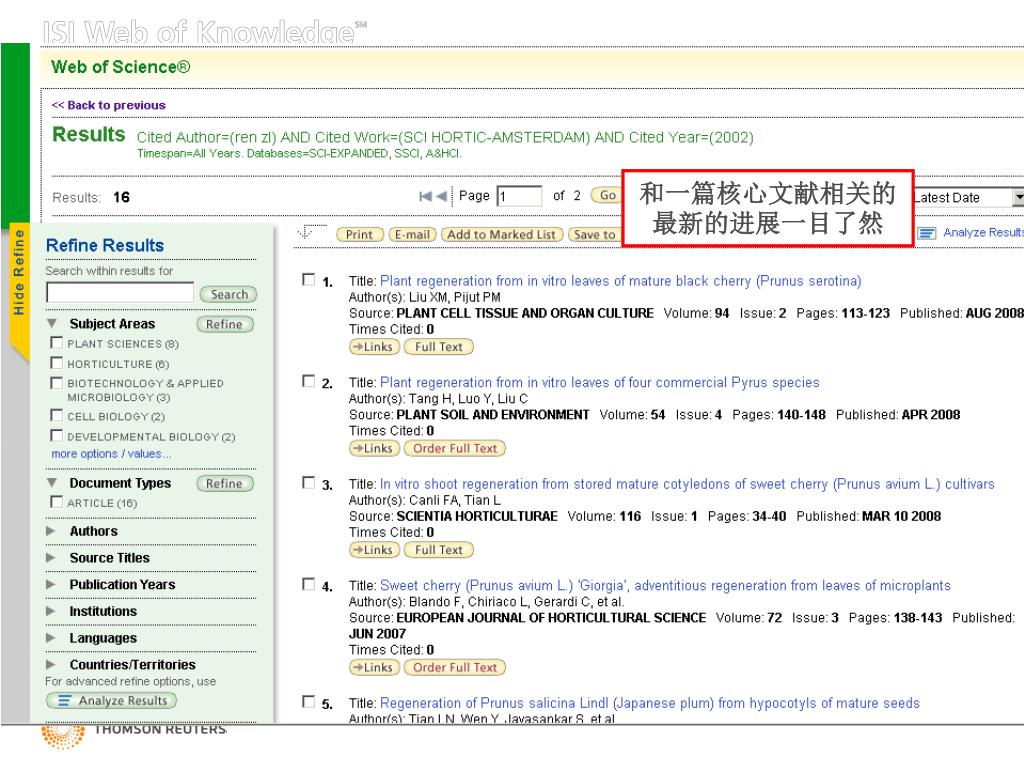1024x768 pixels.
Task: Open the Latest Date sort dropdown
Action: pos(1017,197)
